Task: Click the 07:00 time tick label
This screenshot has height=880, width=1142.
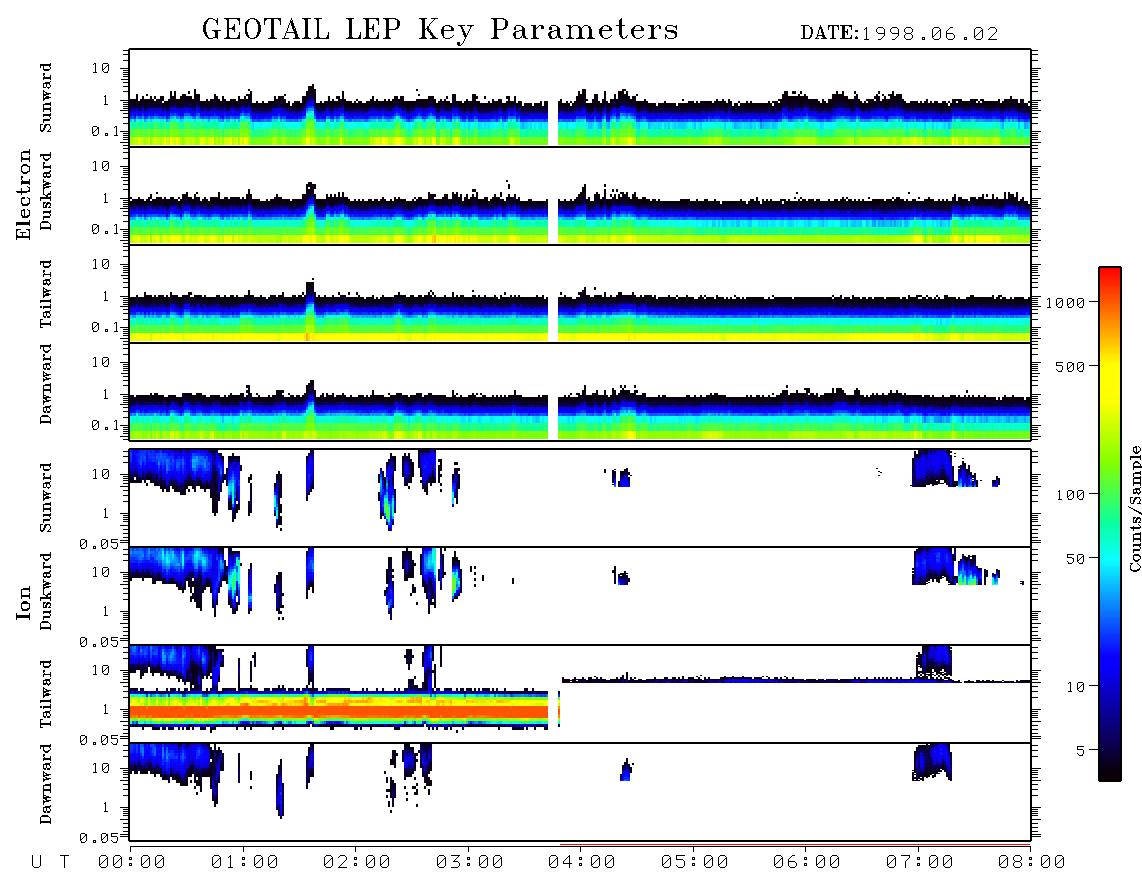Action: click(920, 862)
